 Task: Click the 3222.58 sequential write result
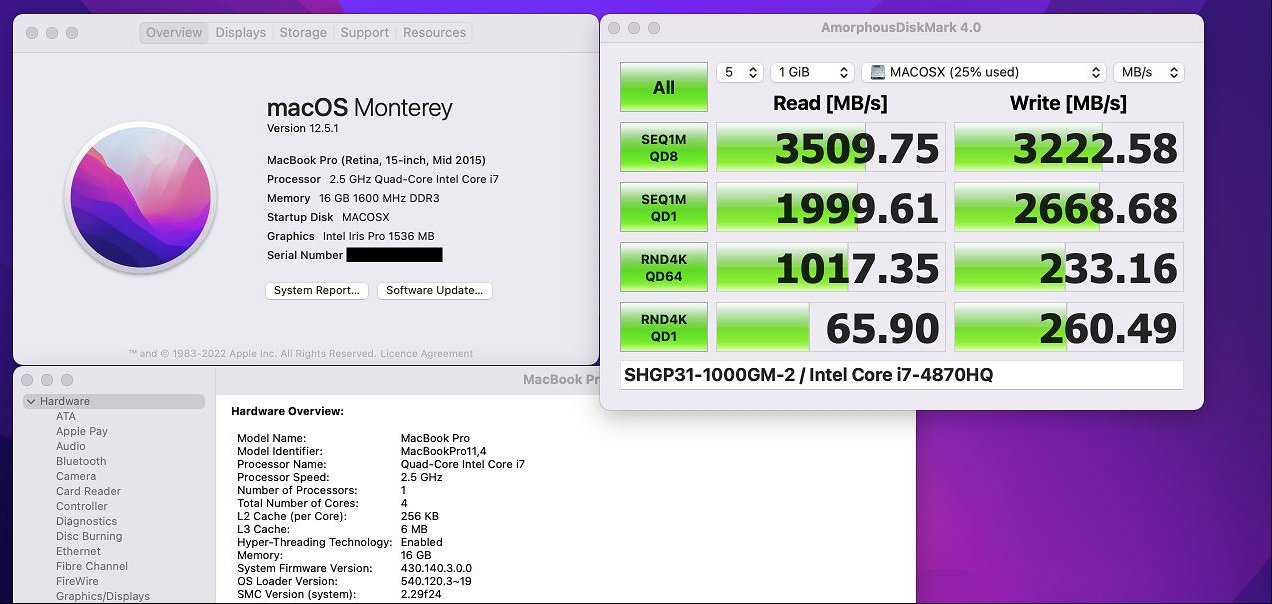(x=1069, y=148)
